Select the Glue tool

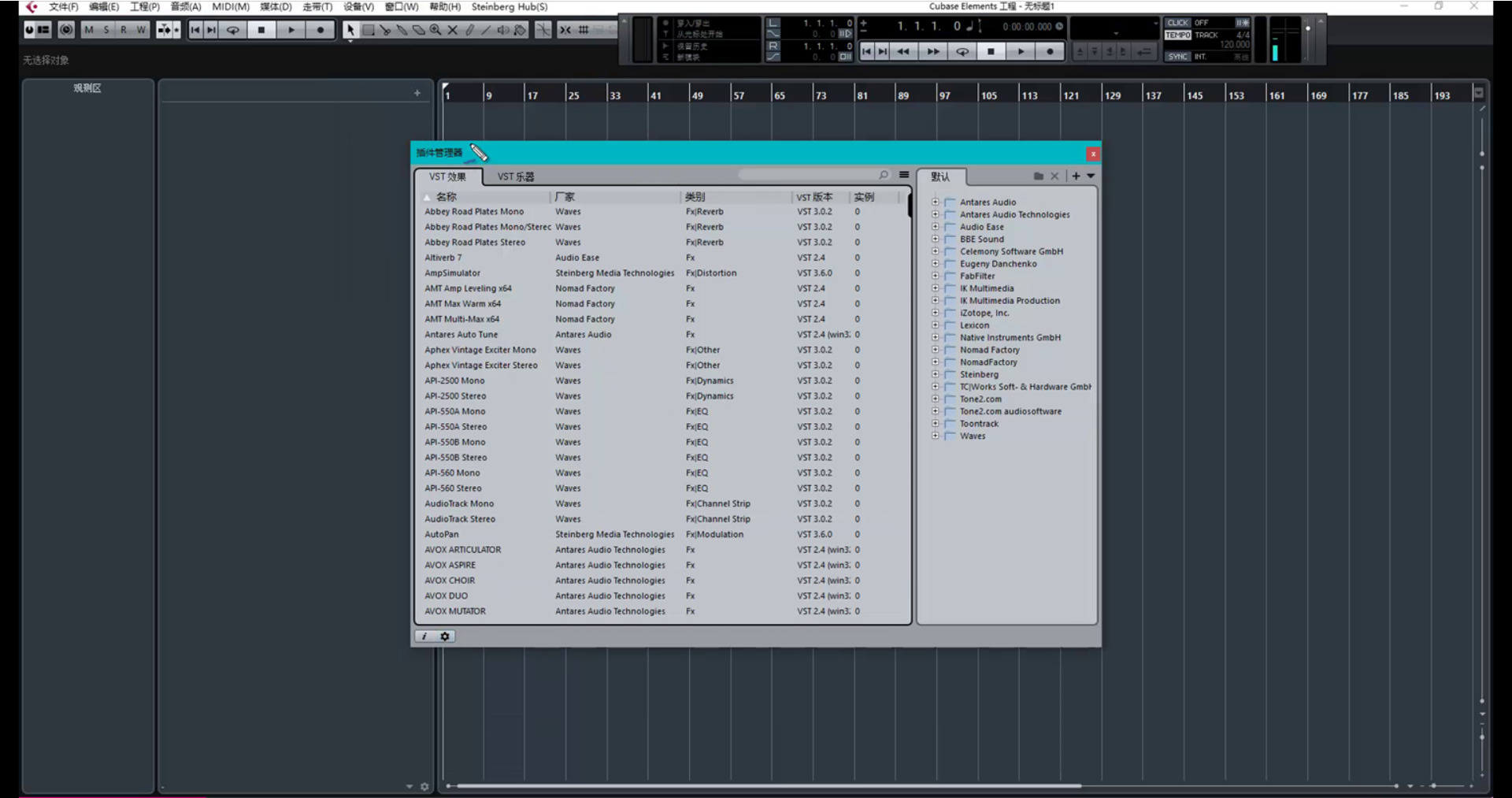tap(402, 30)
